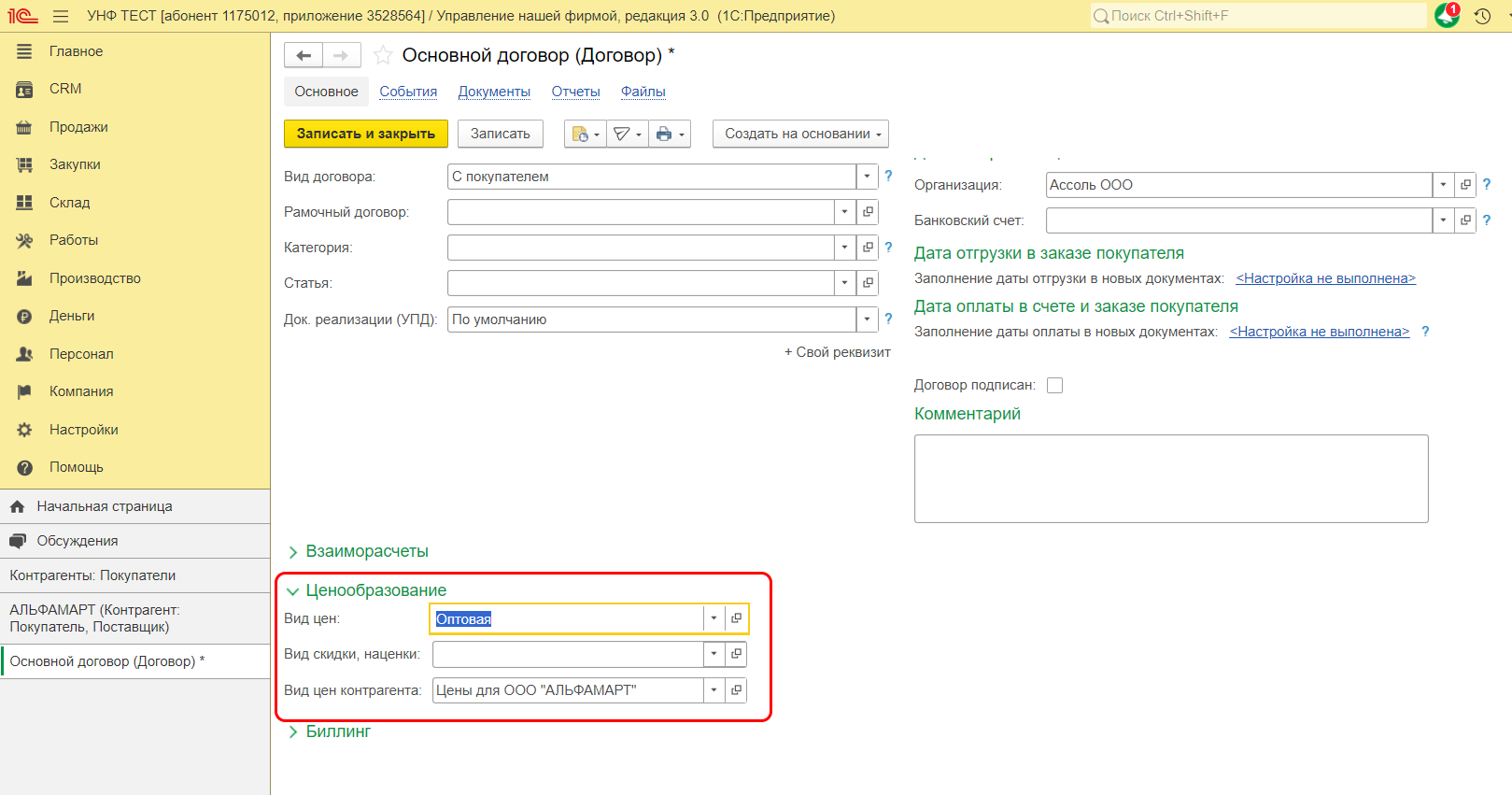Click the + Свой реквизит link
The height and width of the screenshot is (795, 1512).
pos(837,352)
